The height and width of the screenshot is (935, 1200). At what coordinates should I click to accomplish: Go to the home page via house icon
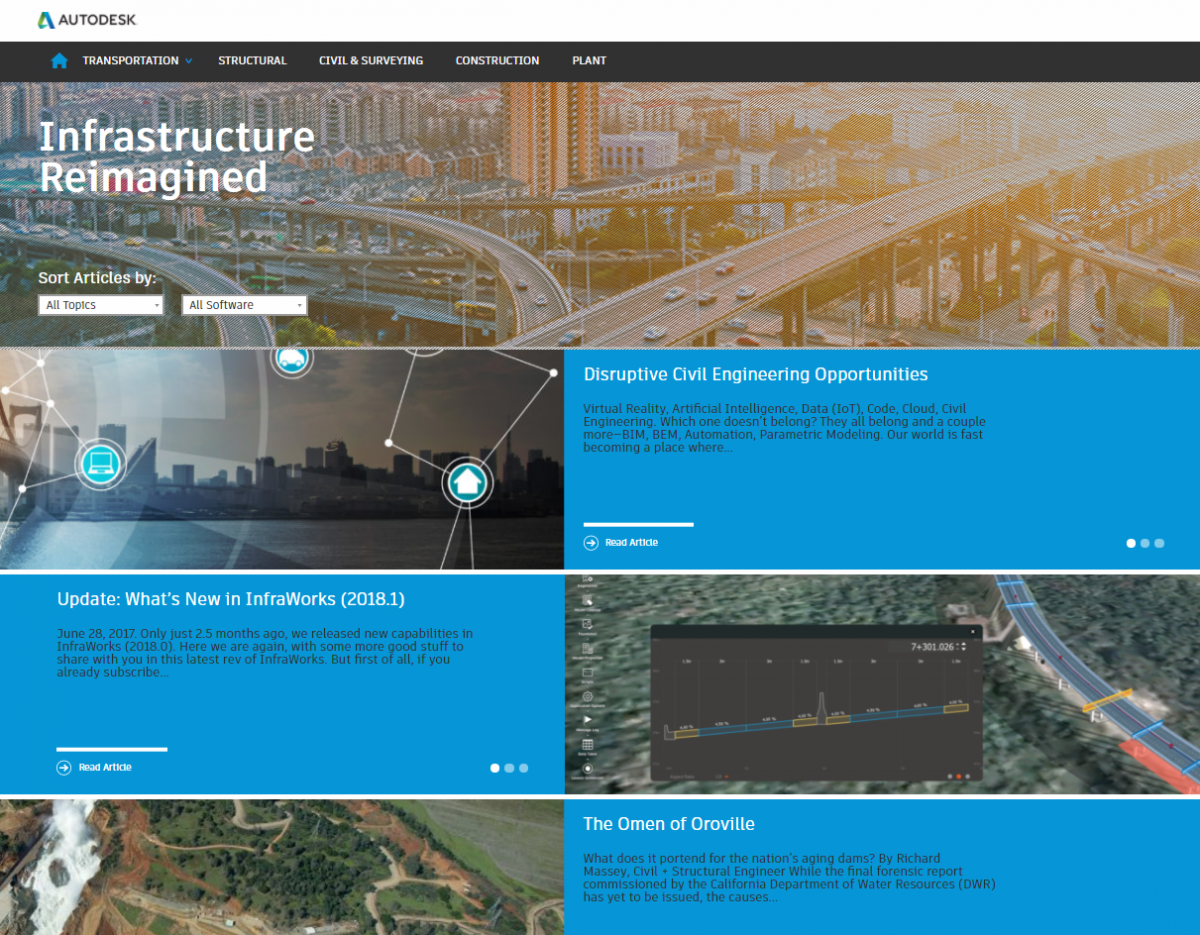click(x=59, y=61)
